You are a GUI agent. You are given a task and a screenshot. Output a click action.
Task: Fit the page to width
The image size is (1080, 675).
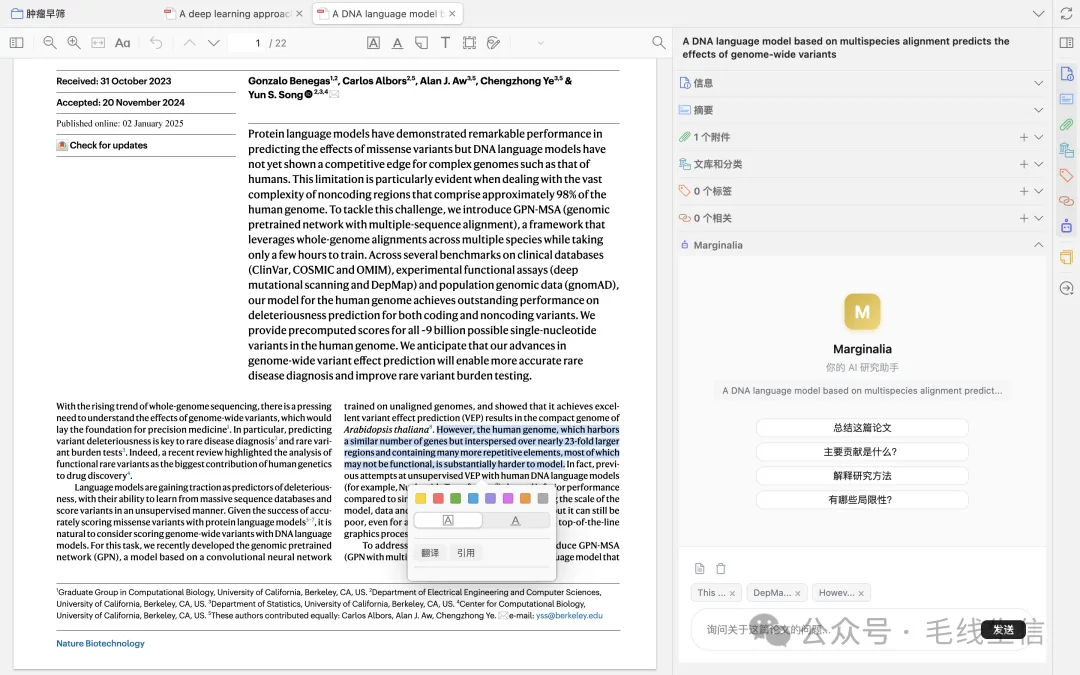tap(98, 43)
